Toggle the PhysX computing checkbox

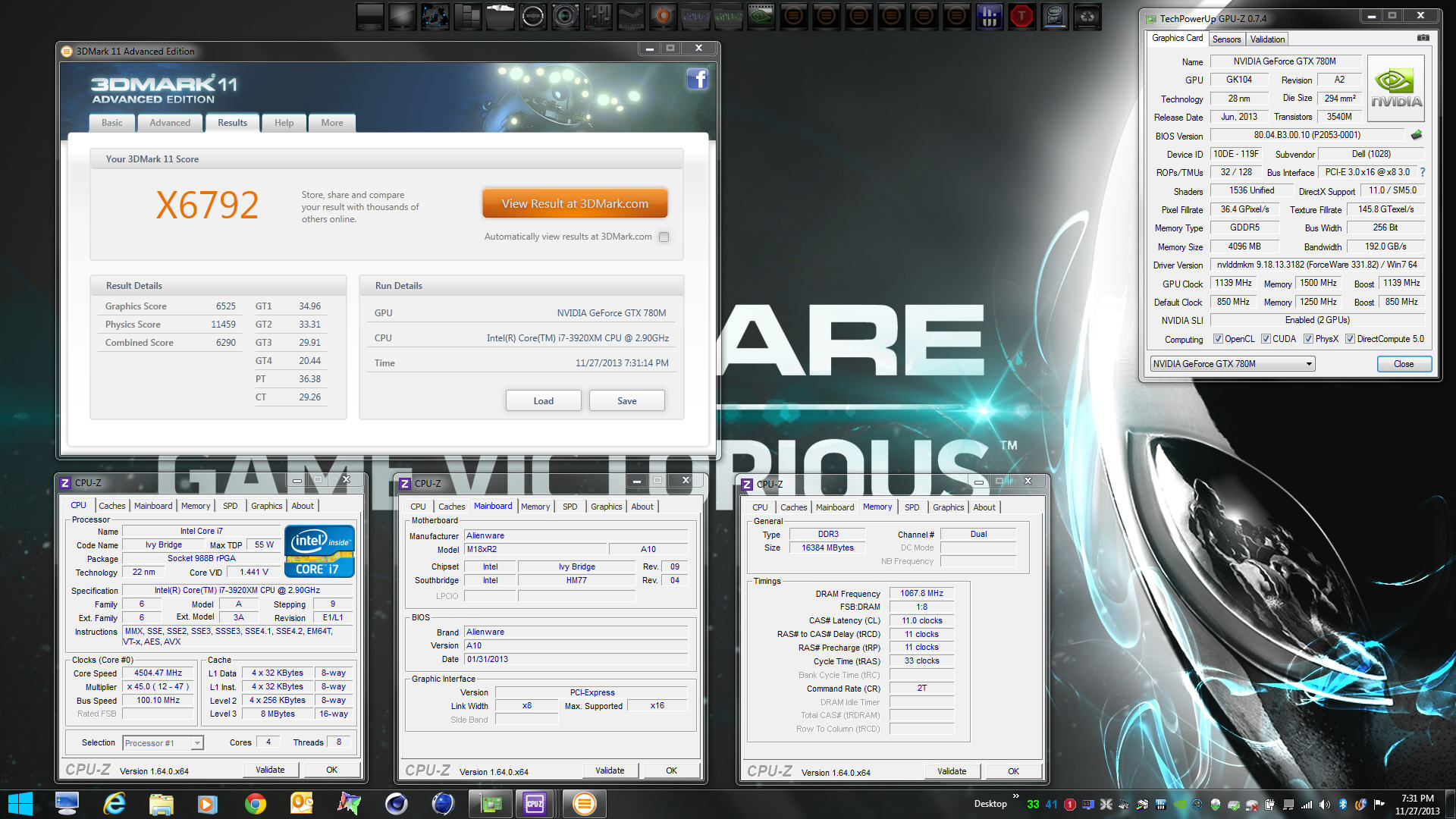[1308, 339]
